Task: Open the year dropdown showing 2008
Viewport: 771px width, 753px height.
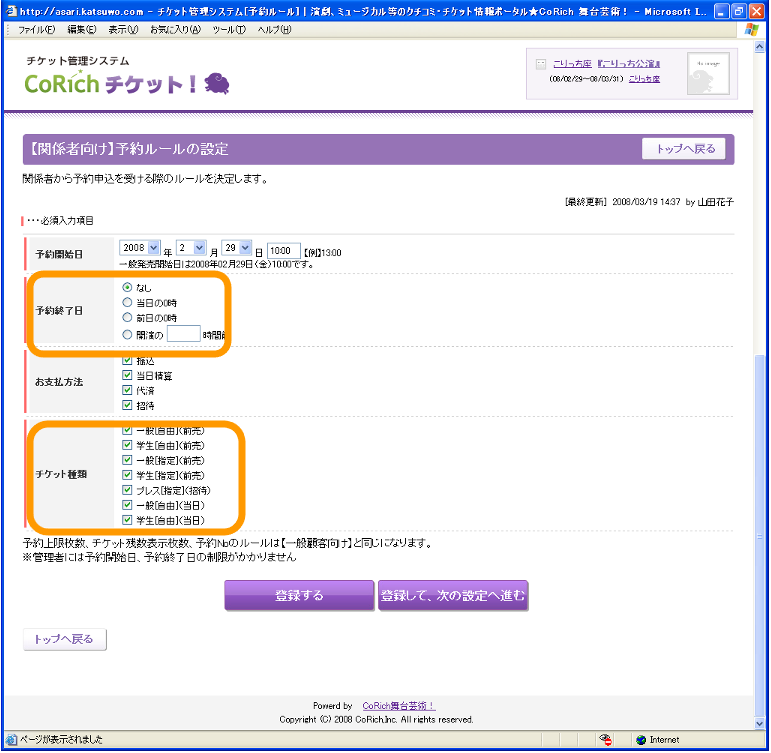Action: [x=139, y=247]
